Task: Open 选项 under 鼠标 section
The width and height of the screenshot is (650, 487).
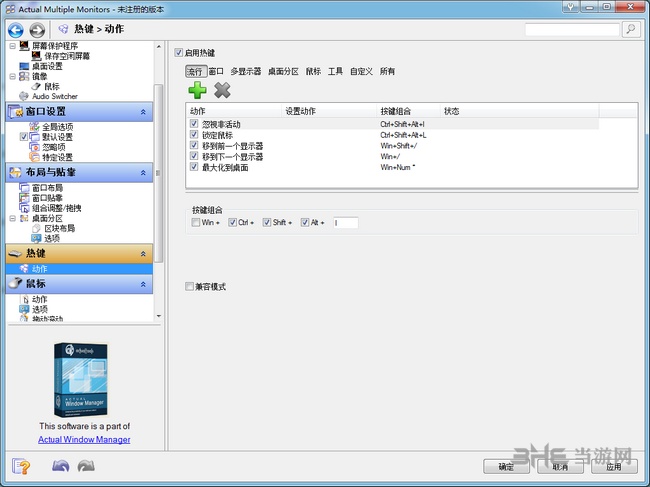Action: coord(39,309)
